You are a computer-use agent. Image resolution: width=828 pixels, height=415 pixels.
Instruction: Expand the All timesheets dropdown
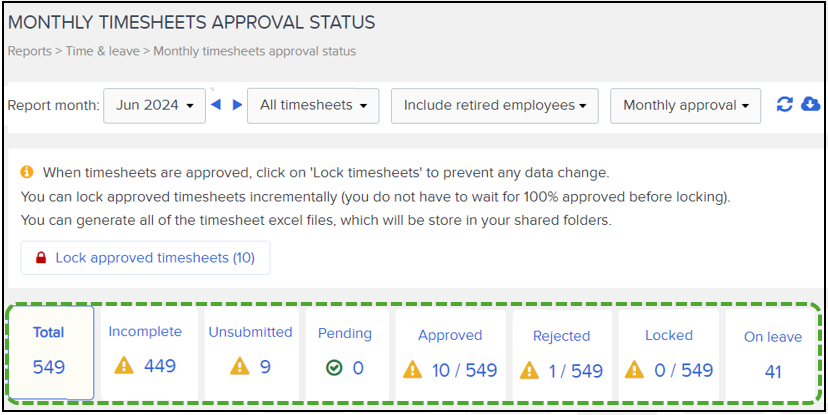coord(312,105)
